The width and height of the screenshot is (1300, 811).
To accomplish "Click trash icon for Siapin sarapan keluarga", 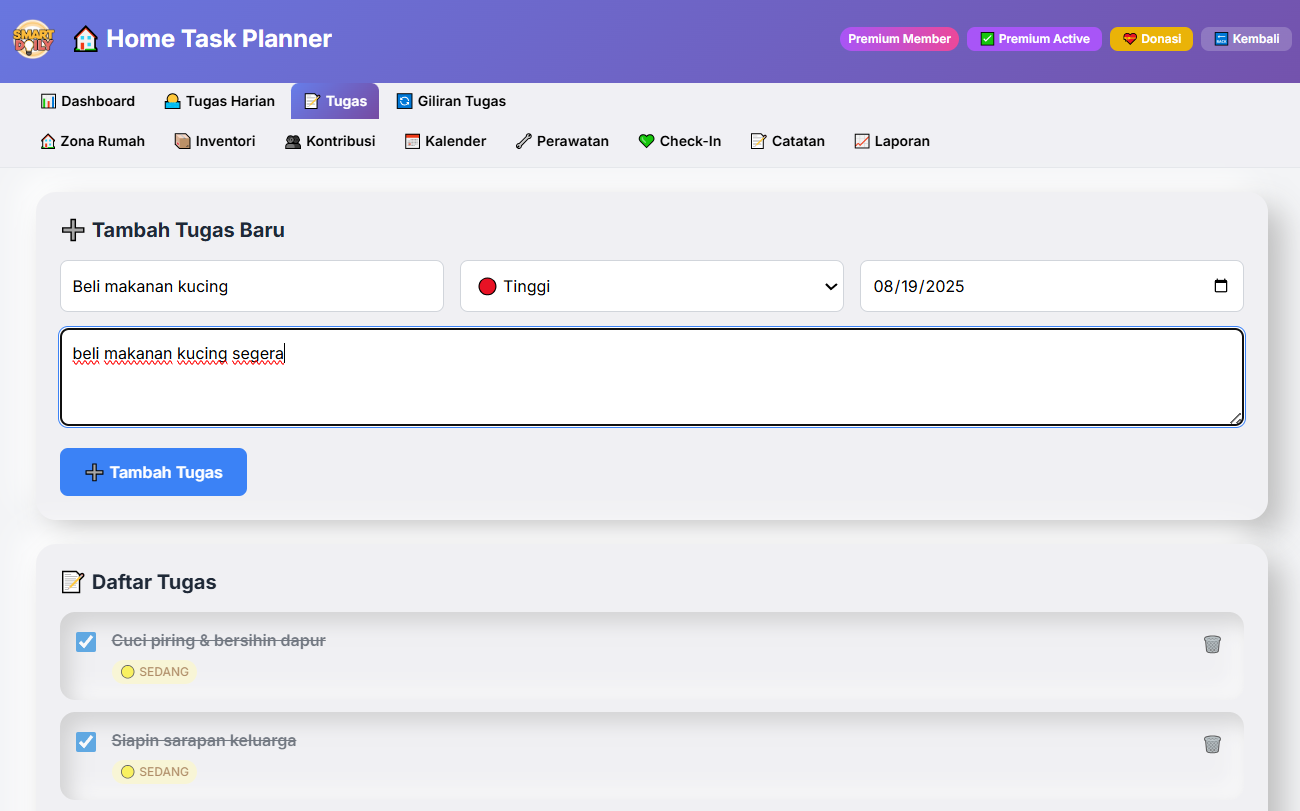I will click(1212, 744).
